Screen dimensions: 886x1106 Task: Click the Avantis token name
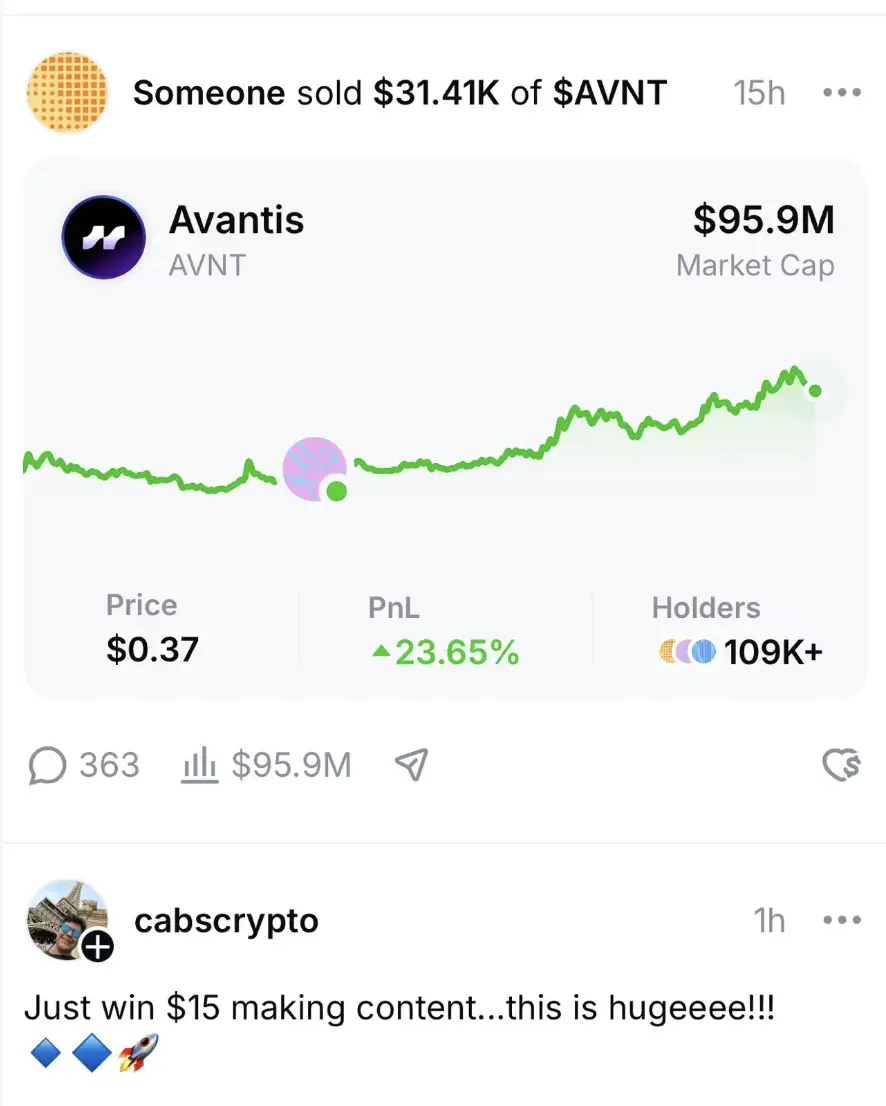[236, 220]
